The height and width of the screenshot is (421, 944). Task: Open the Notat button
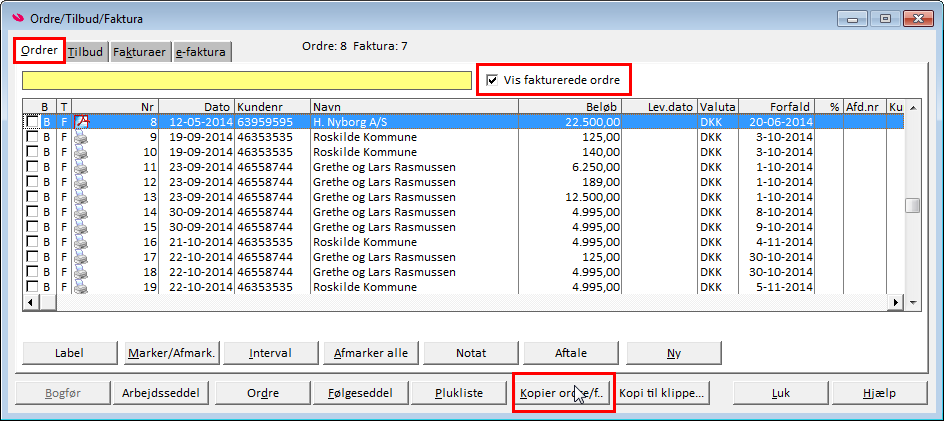pos(471,353)
